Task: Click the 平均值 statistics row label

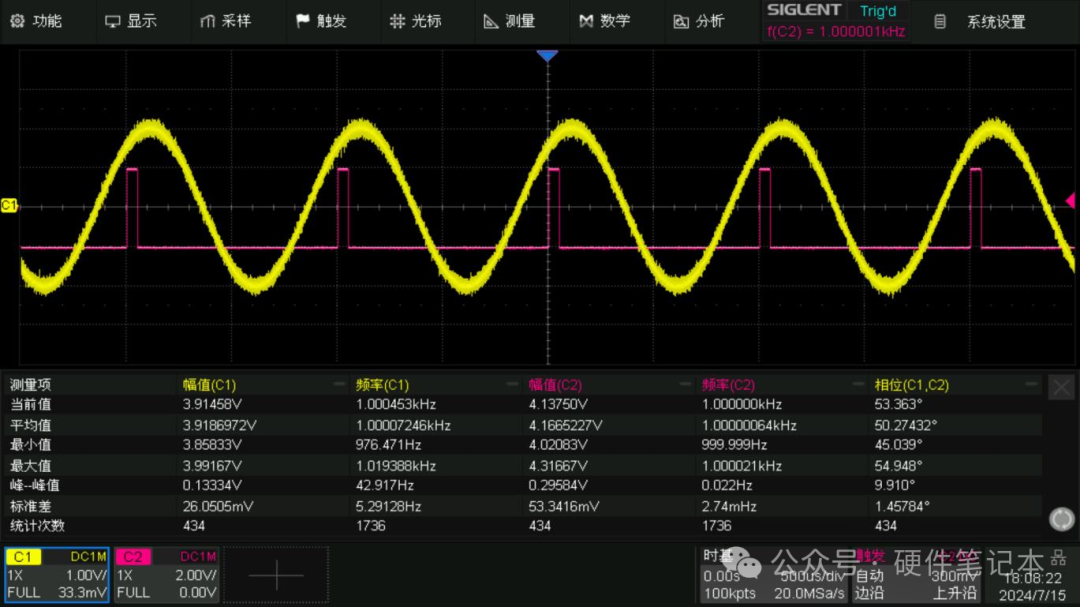Action: (x=30, y=425)
